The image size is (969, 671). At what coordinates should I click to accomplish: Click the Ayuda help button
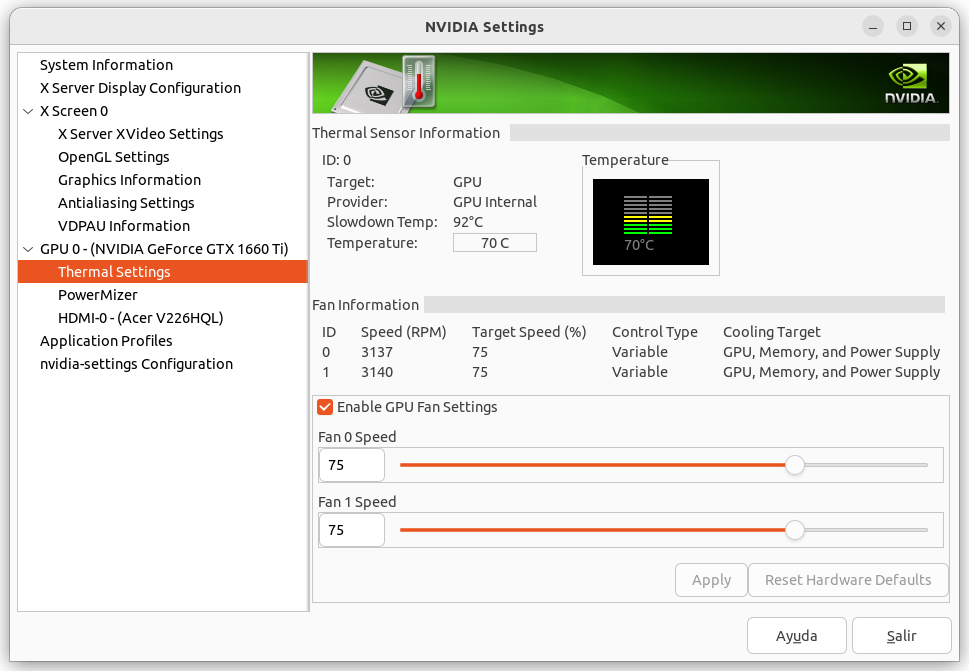796,635
